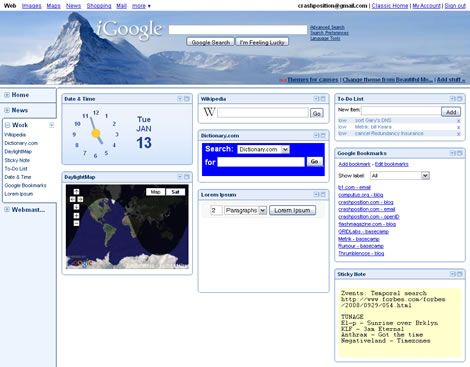Zoom in on the DaylightMap plus button
The width and height of the screenshot is (470, 367).
pos(76,216)
